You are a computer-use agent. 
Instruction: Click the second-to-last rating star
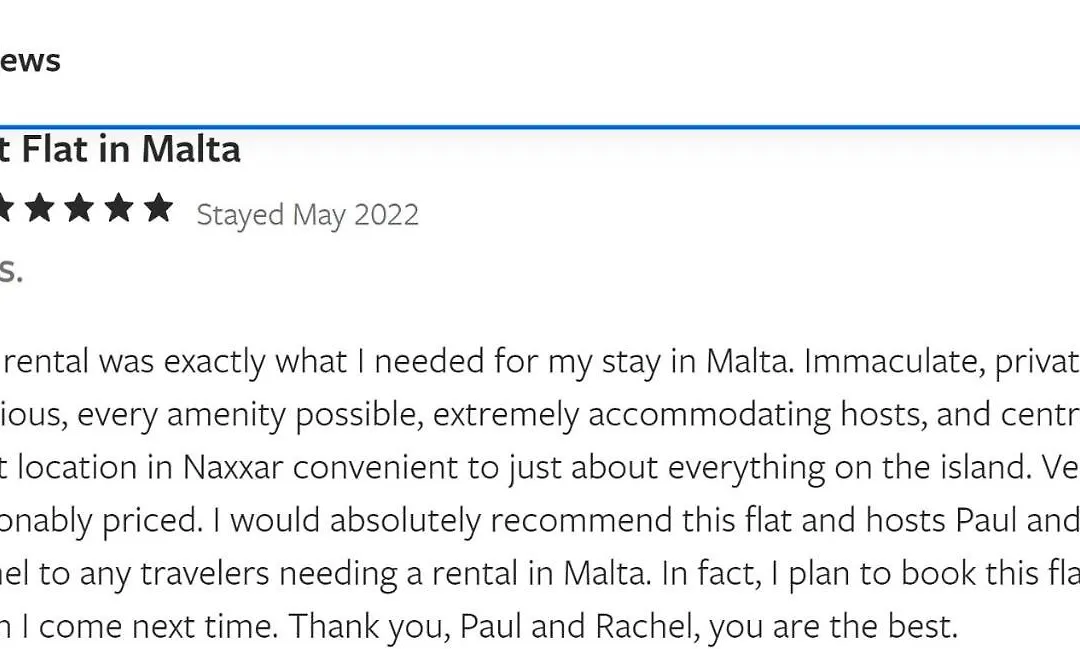119,207
